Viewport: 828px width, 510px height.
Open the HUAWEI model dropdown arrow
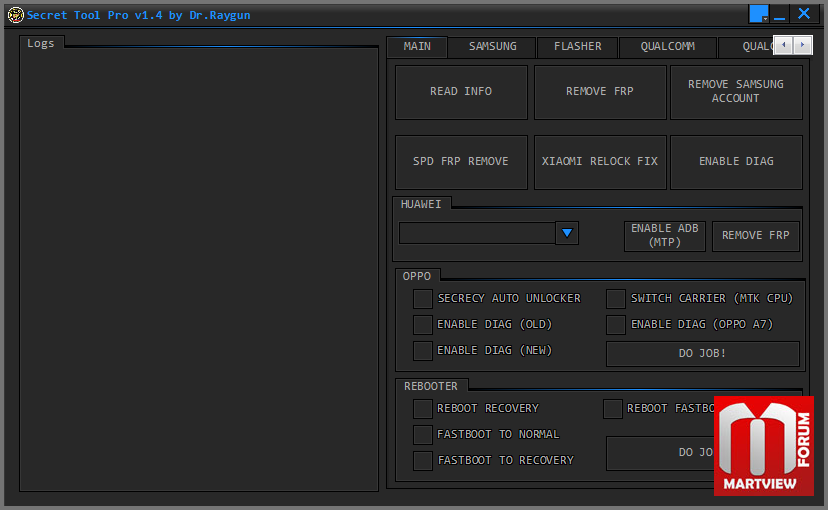tap(567, 233)
